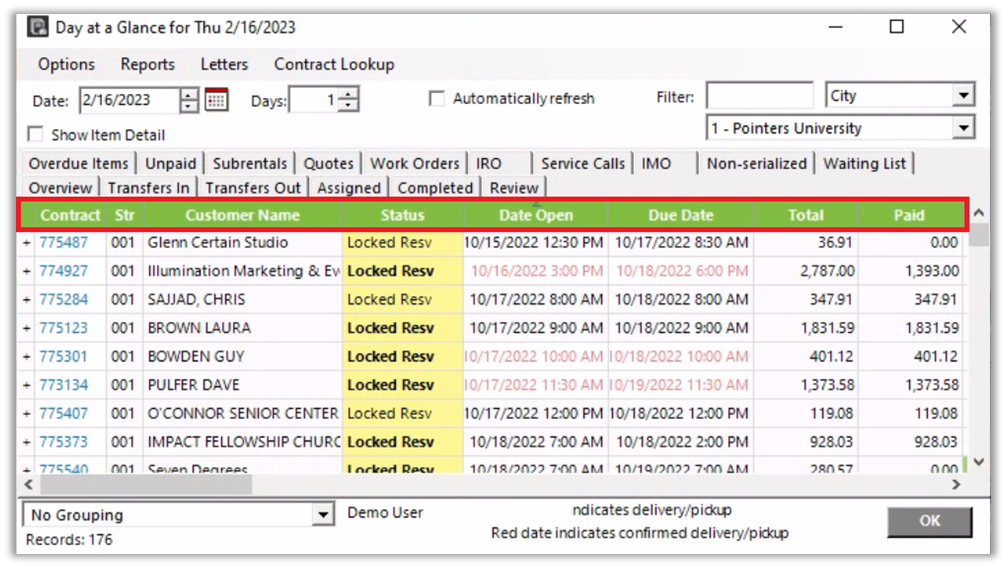Open contract link 774927

click(x=63, y=271)
